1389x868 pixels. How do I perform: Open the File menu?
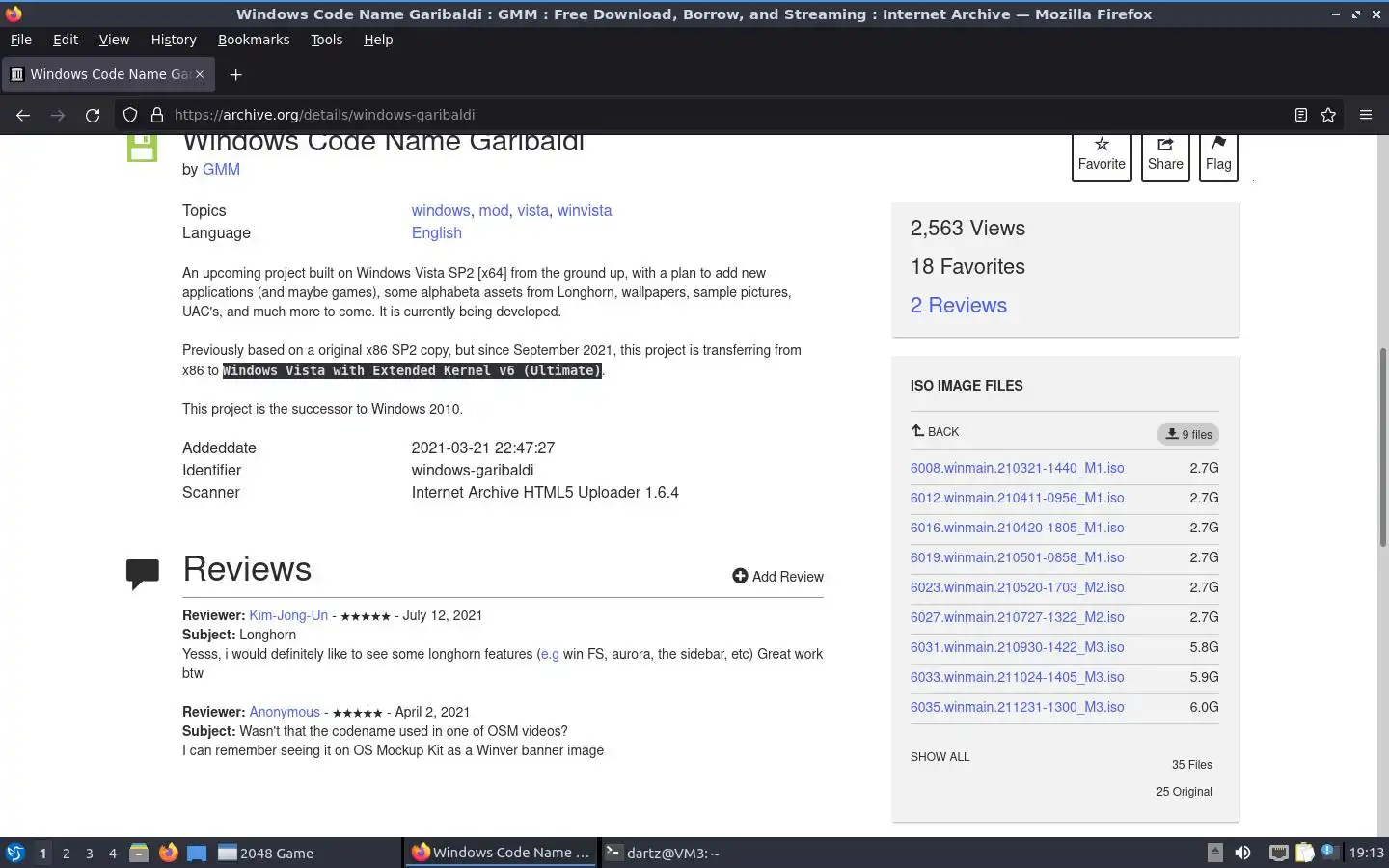[x=21, y=40]
